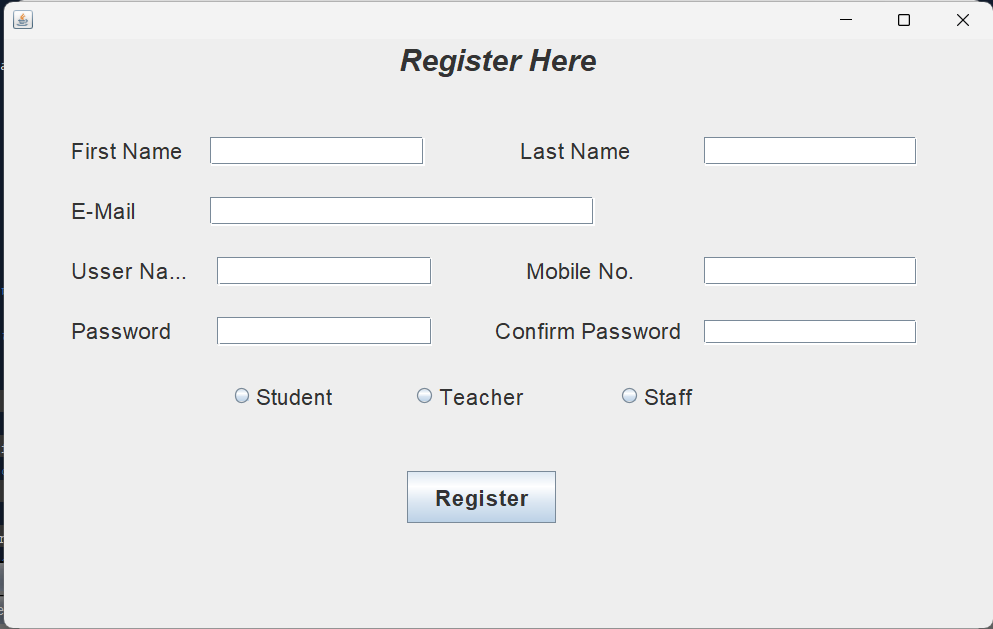This screenshot has height=629, width=993.
Task: Focus the First Name text field
Action: click(316, 151)
